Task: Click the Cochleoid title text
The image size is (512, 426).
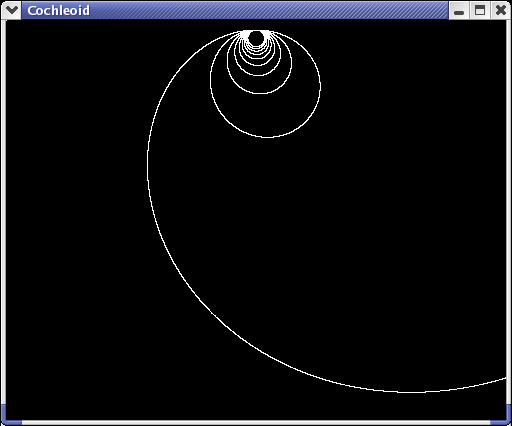Action: coord(58,11)
